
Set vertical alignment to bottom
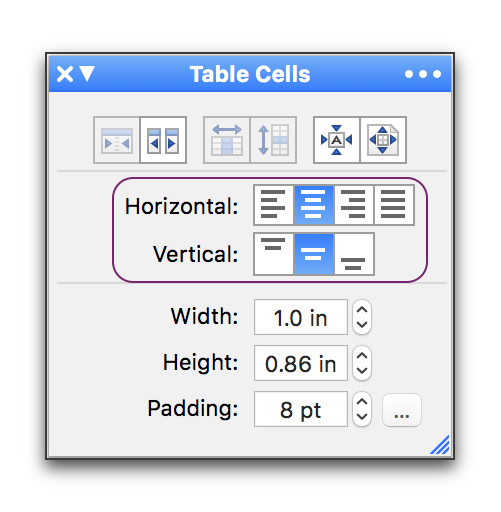point(354,254)
